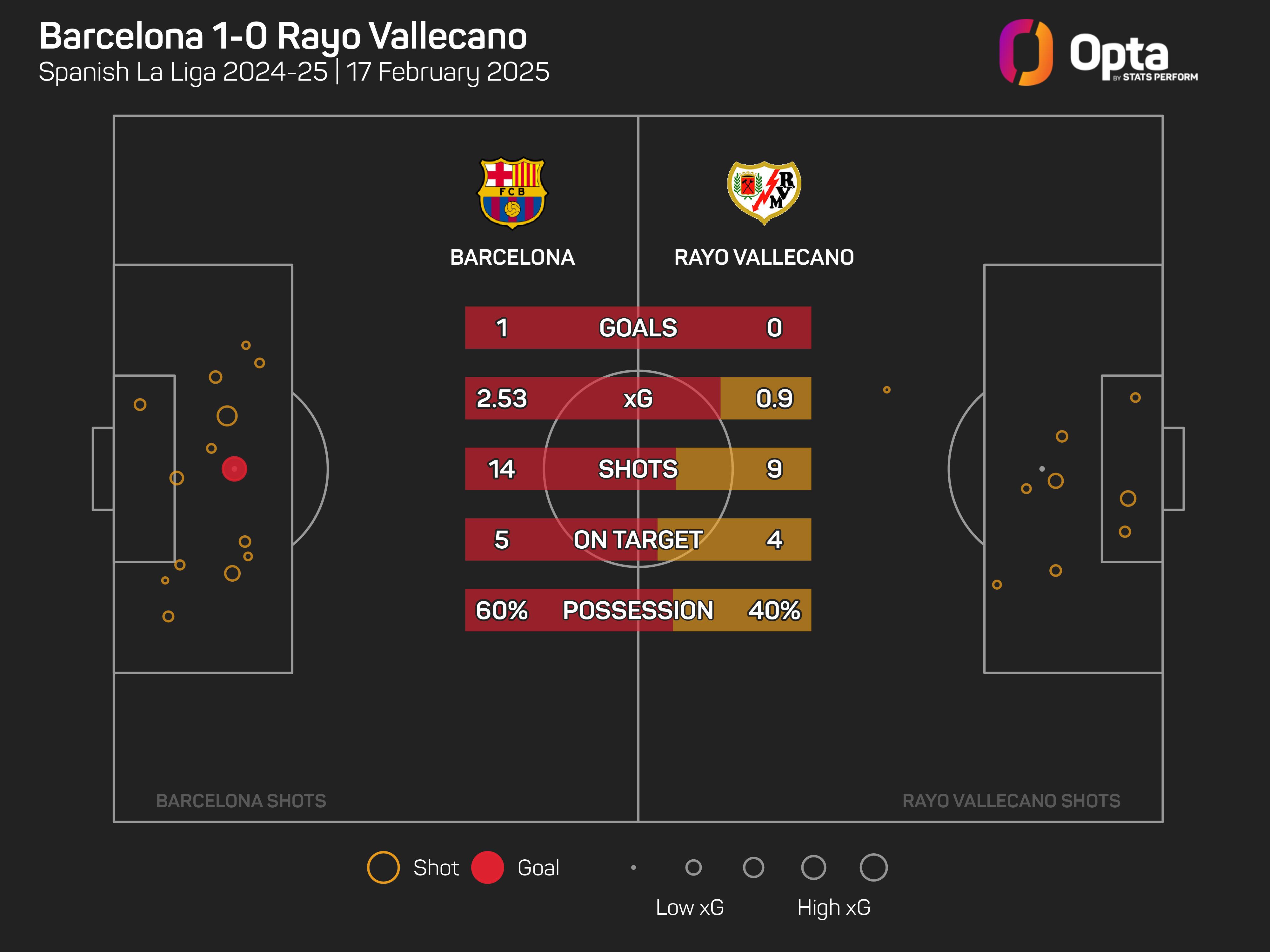Click the POSSESSION stat label
This screenshot has height=952, width=1270.
[x=638, y=610]
